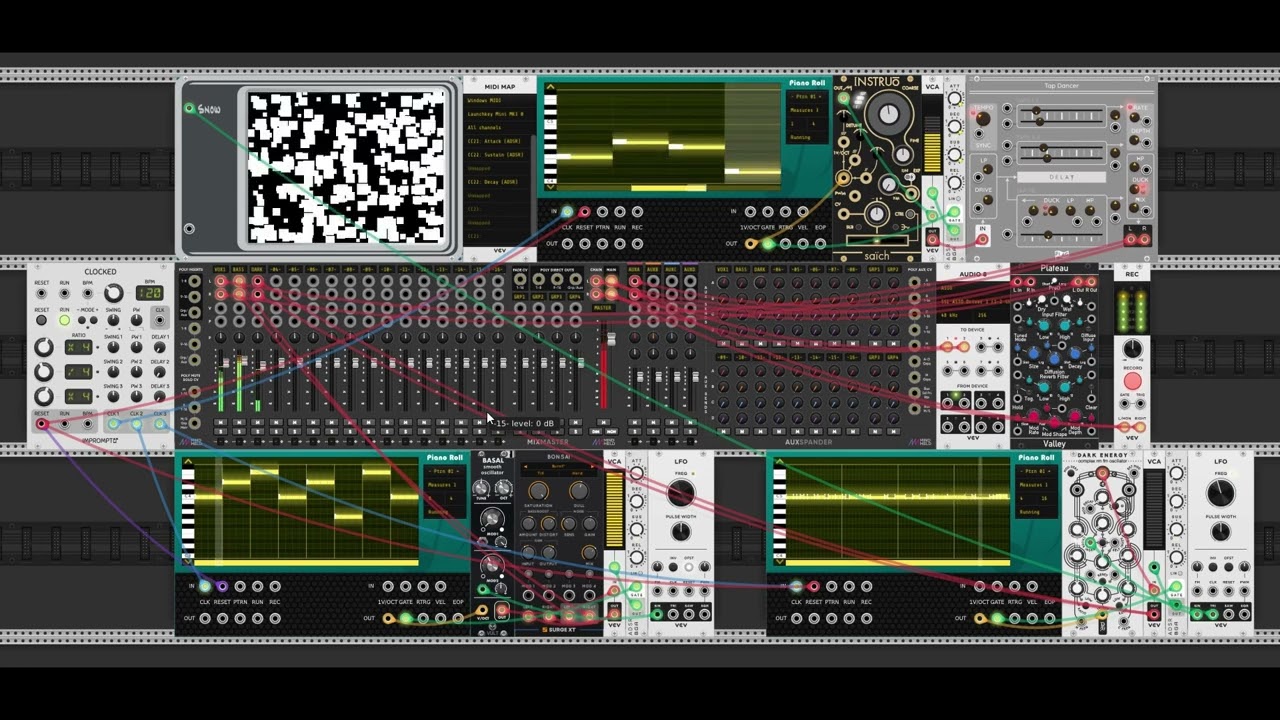Select CC22 Decay mapping in MIDI MAP
This screenshot has width=1280, height=720.
pyautogui.click(x=499, y=182)
